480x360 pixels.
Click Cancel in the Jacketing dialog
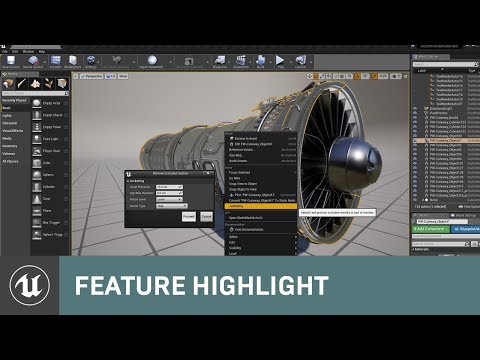[x=206, y=217]
